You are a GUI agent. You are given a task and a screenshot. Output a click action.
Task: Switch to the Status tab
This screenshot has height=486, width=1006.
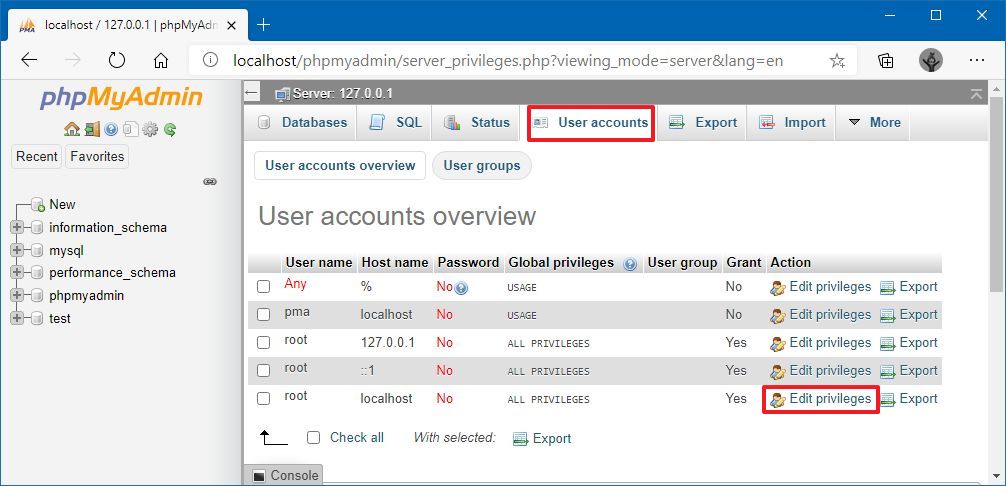click(476, 122)
